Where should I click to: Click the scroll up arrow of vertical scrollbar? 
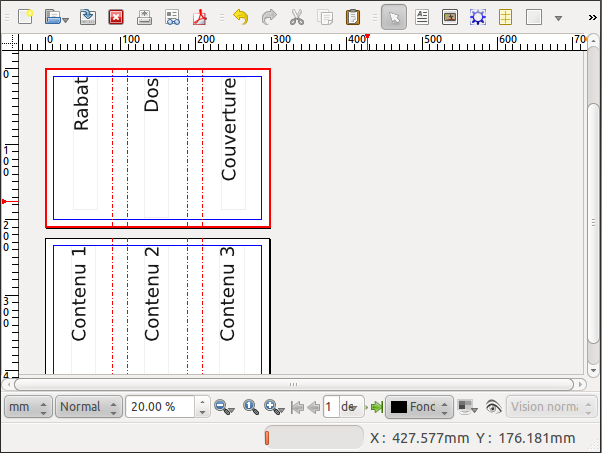point(593,40)
